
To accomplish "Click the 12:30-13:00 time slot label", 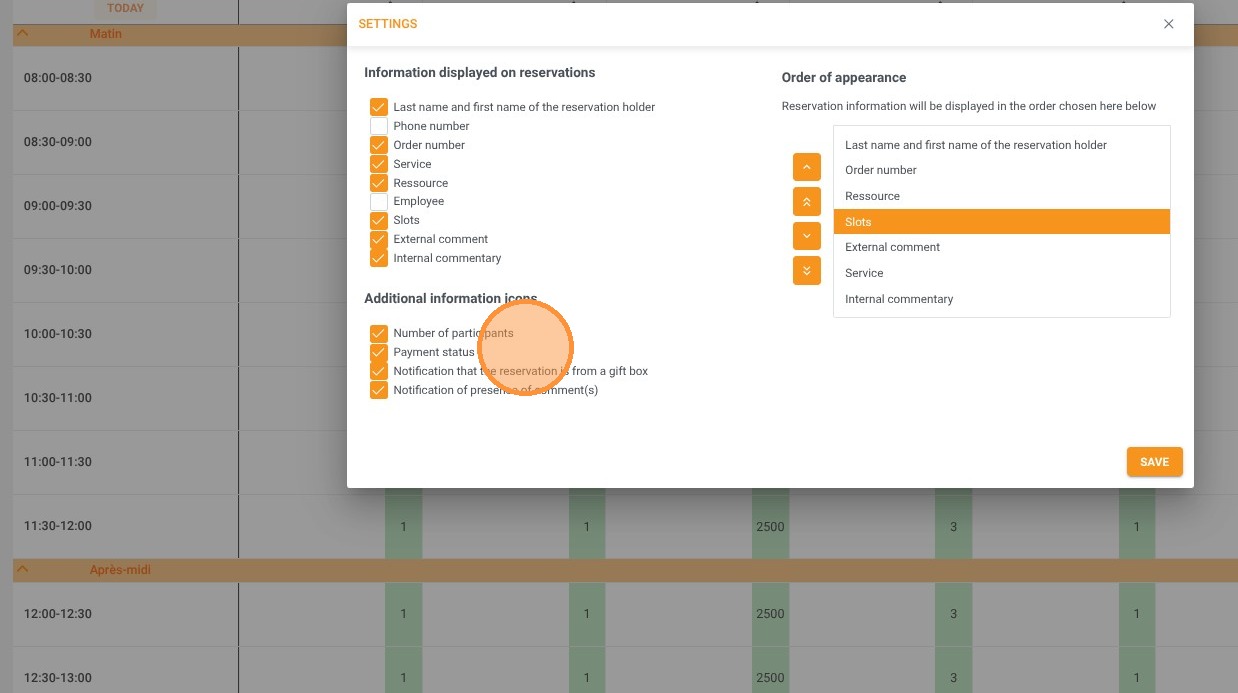I will [58, 678].
